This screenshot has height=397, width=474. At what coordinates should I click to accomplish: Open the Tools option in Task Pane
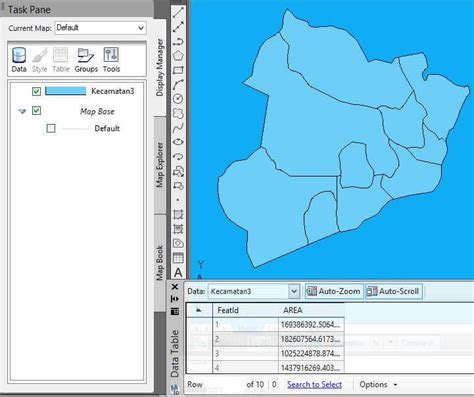pyautogui.click(x=111, y=60)
